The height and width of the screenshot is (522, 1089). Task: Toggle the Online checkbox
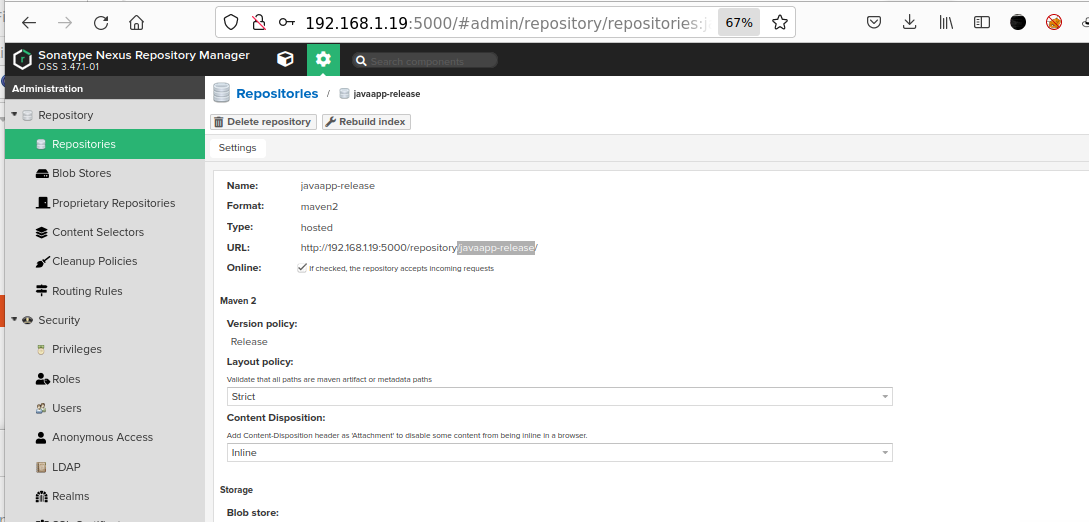click(x=302, y=267)
